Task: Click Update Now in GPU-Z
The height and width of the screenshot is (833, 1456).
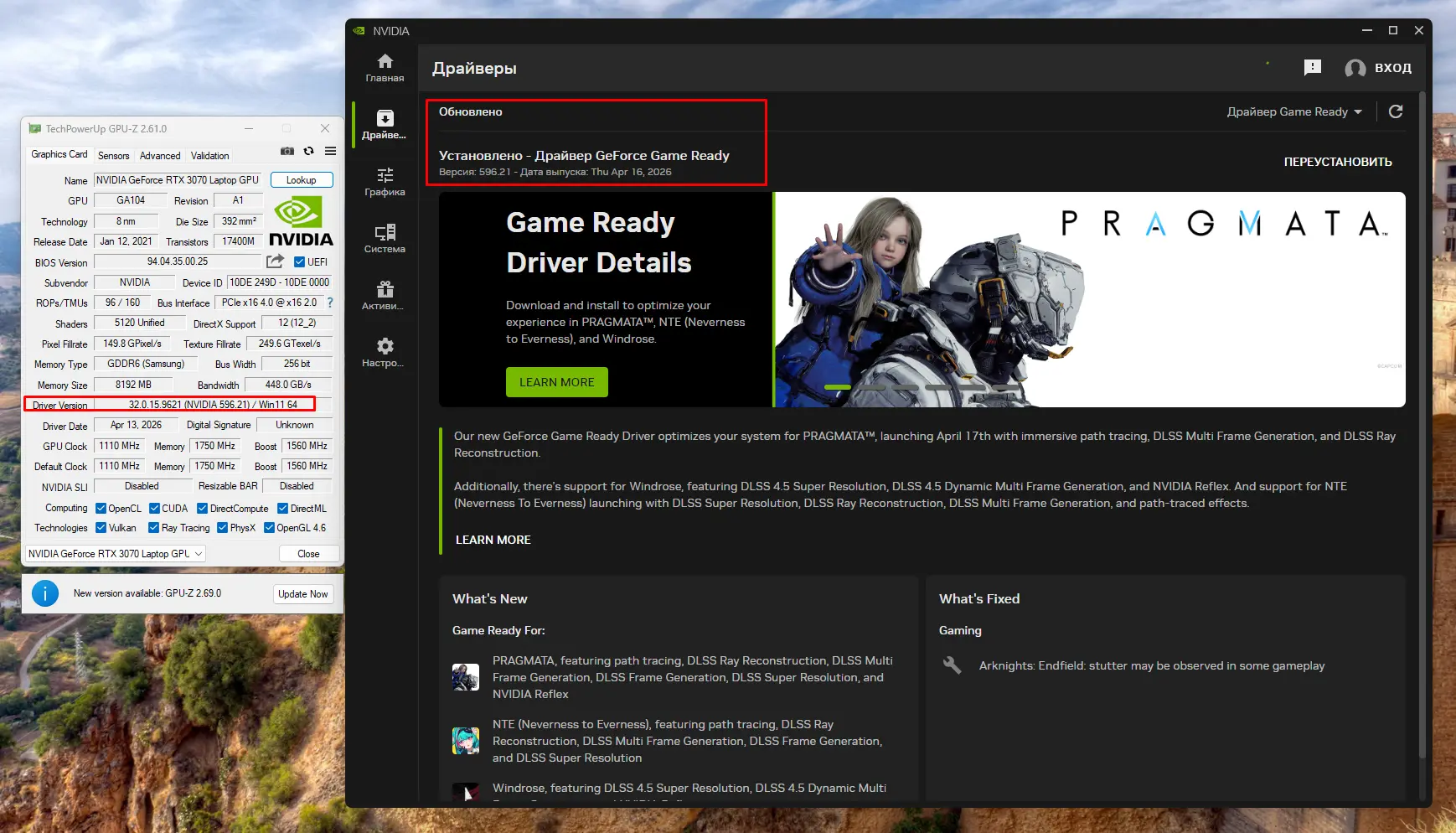Action: (x=303, y=594)
